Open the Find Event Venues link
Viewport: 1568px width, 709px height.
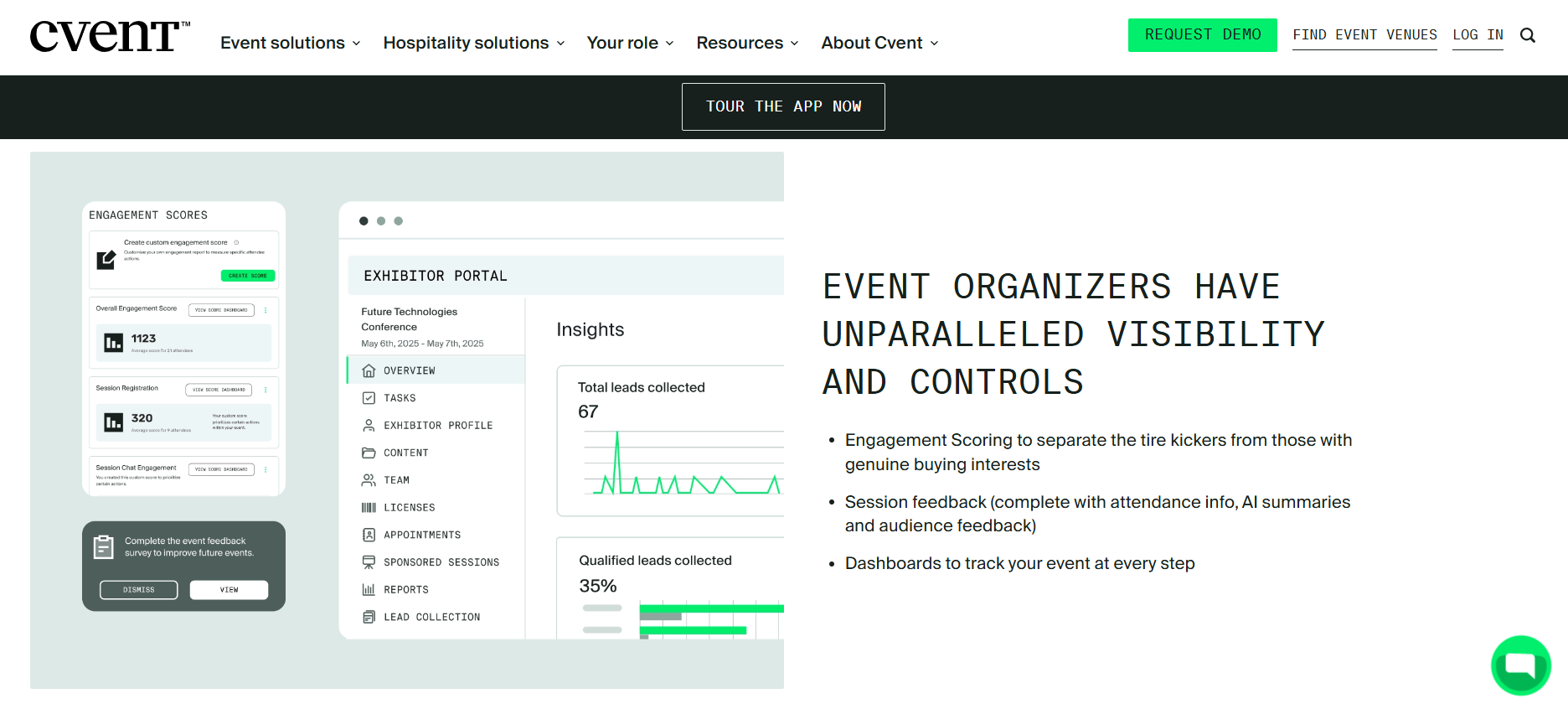point(1364,35)
